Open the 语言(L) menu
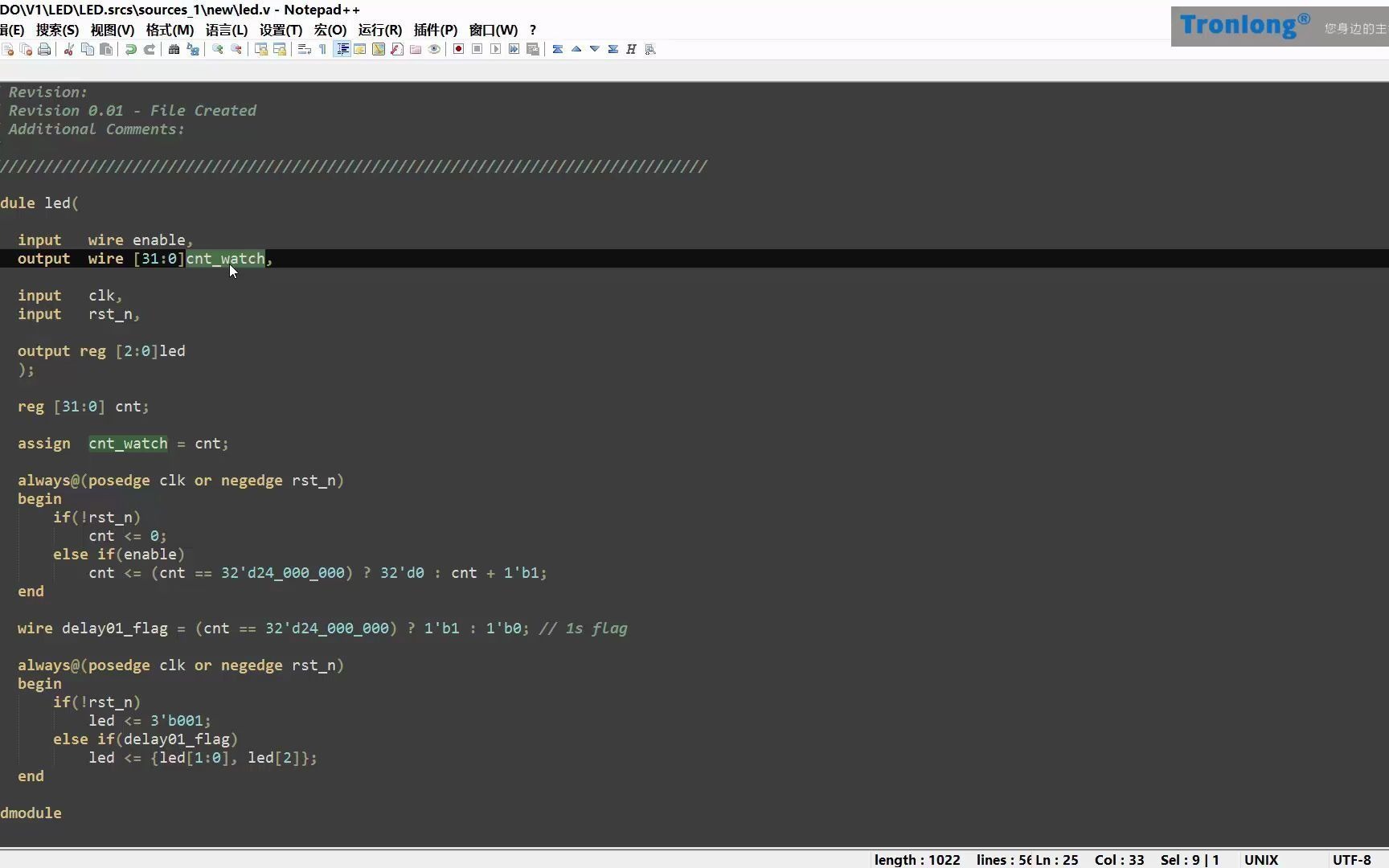The image size is (1389, 868). [x=227, y=30]
